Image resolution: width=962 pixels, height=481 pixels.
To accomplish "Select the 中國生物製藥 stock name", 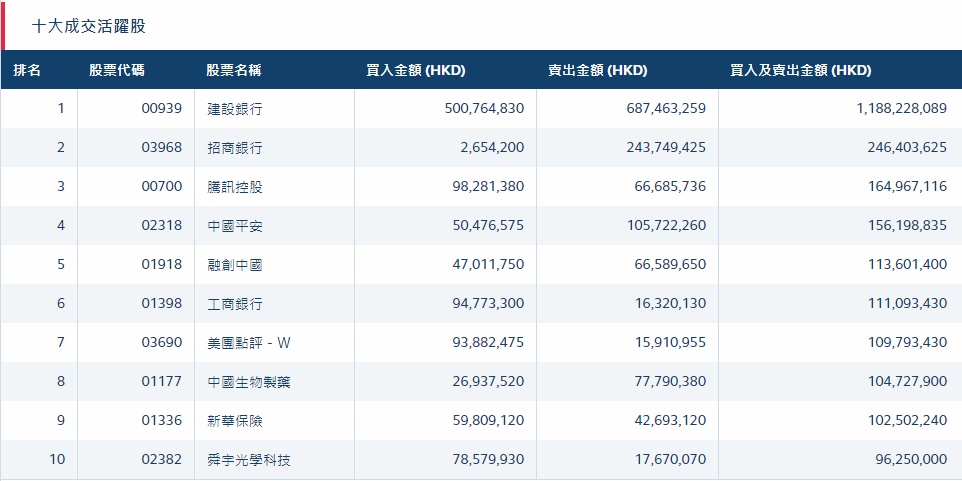I will (249, 381).
